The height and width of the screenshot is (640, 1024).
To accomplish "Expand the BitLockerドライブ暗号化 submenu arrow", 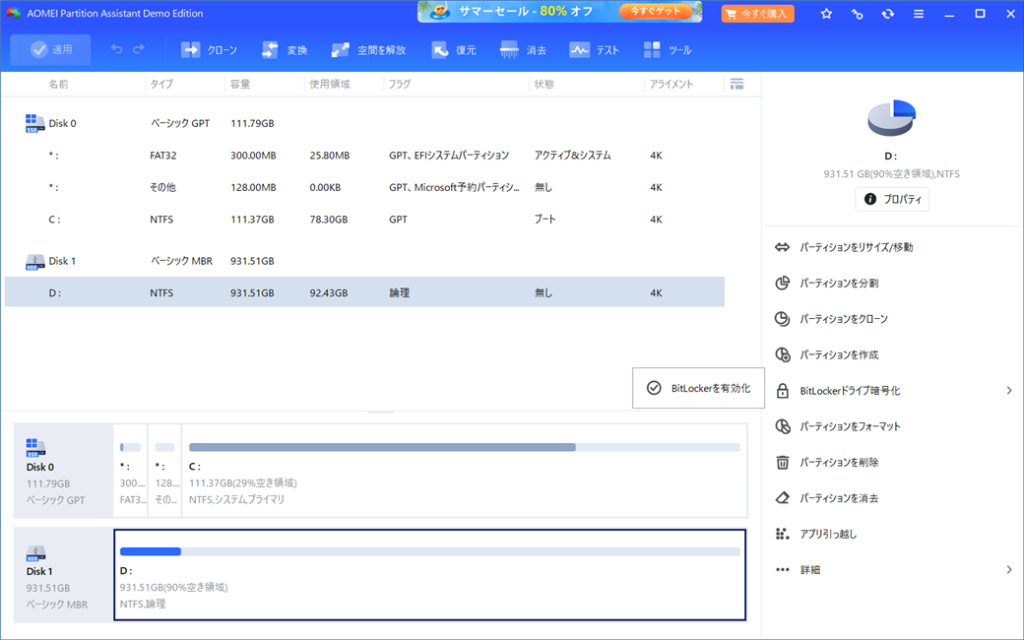I will pos(1009,391).
